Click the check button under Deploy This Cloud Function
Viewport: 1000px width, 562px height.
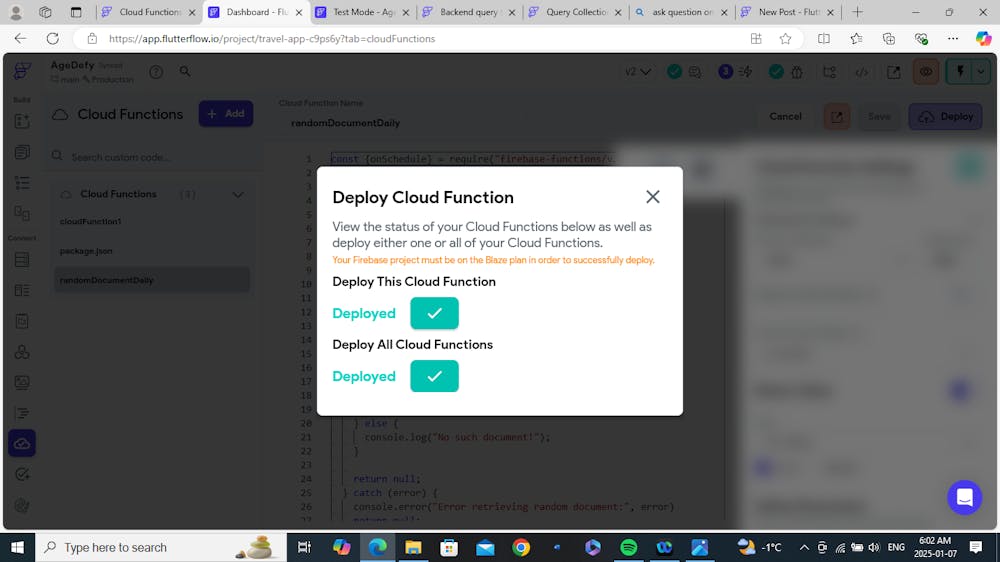(434, 313)
